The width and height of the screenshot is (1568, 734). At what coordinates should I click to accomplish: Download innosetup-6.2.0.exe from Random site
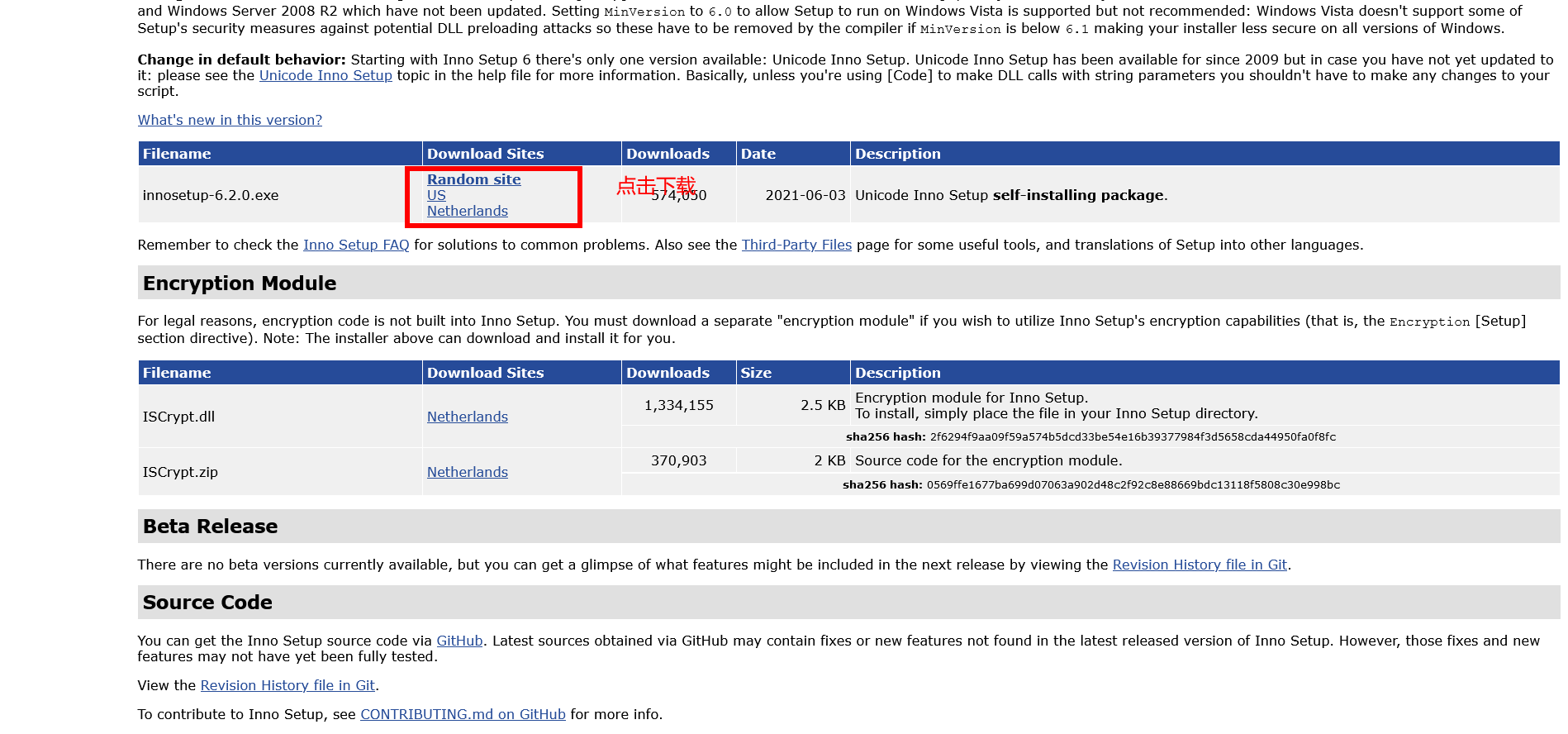tap(473, 179)
